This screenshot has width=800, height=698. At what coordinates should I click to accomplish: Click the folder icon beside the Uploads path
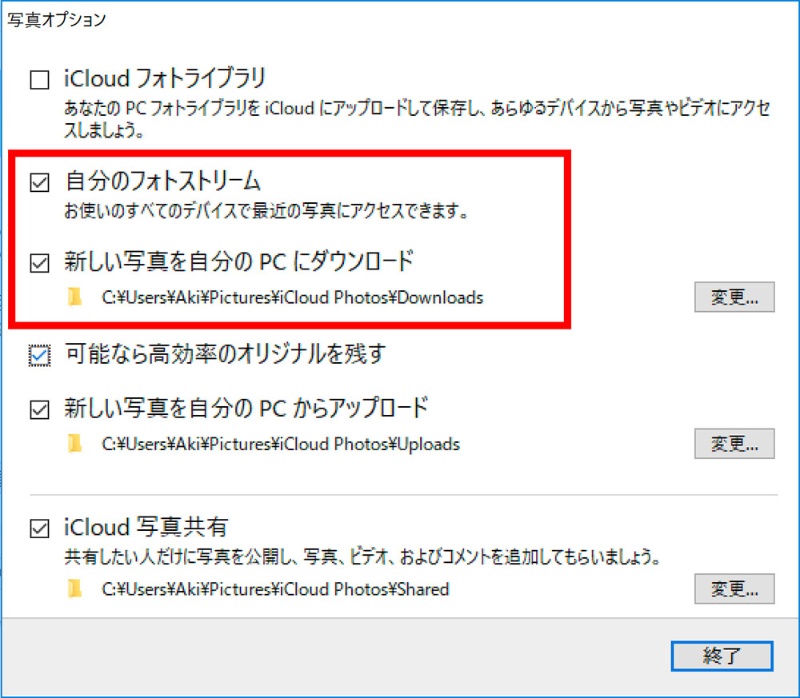tap(74, 443)
